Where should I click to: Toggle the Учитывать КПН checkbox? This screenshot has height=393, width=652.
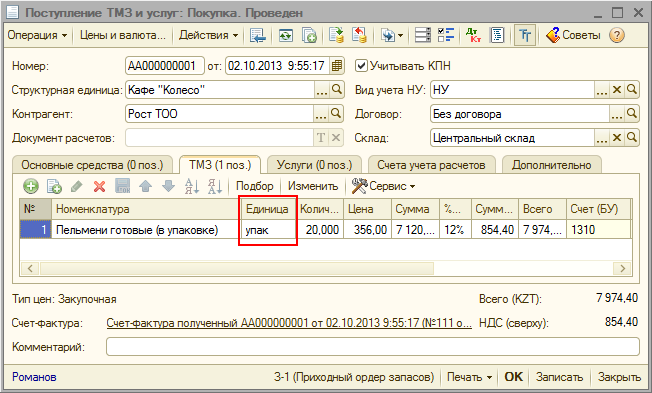[361, 66]
